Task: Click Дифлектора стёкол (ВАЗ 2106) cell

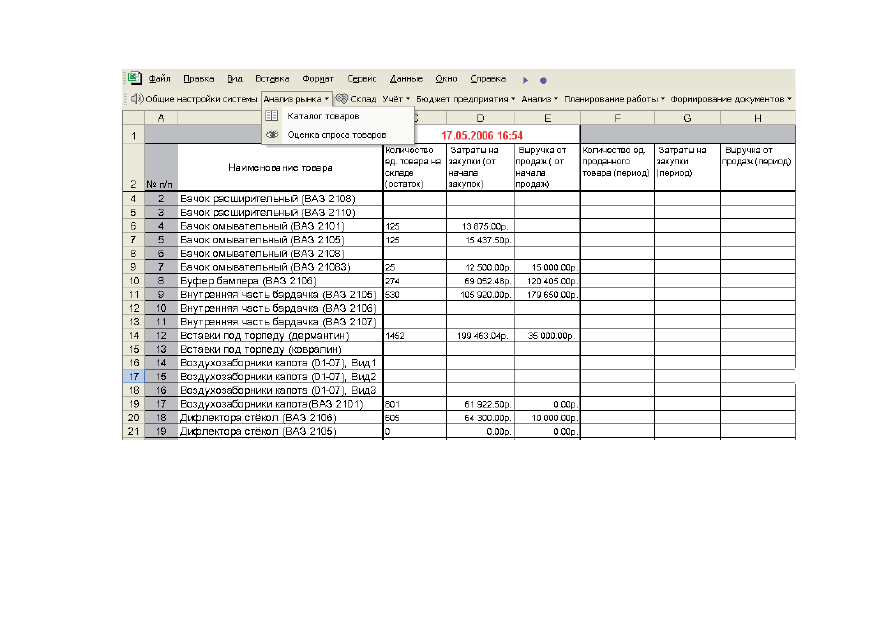Action: click(x=280, y=418)
